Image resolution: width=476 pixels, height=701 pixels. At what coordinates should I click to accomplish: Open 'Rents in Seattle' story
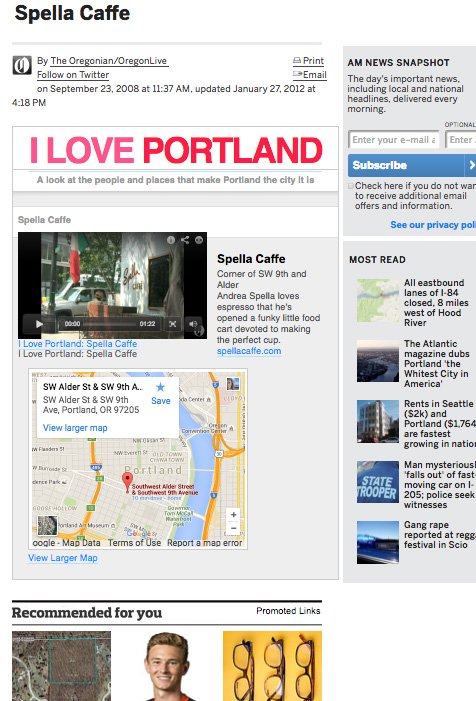pyautogui.click(x=439, y=424)
